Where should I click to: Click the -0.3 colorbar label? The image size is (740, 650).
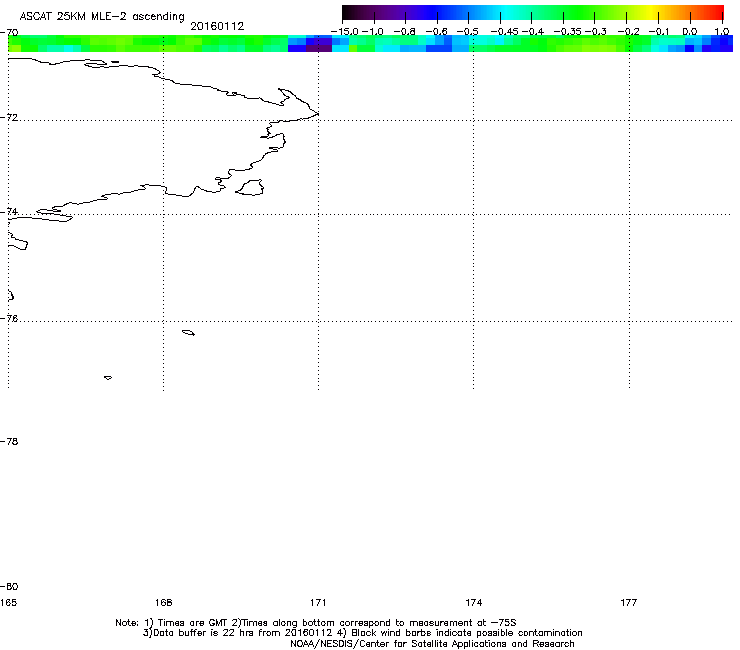pyautogui.click(x=596, y=32)
